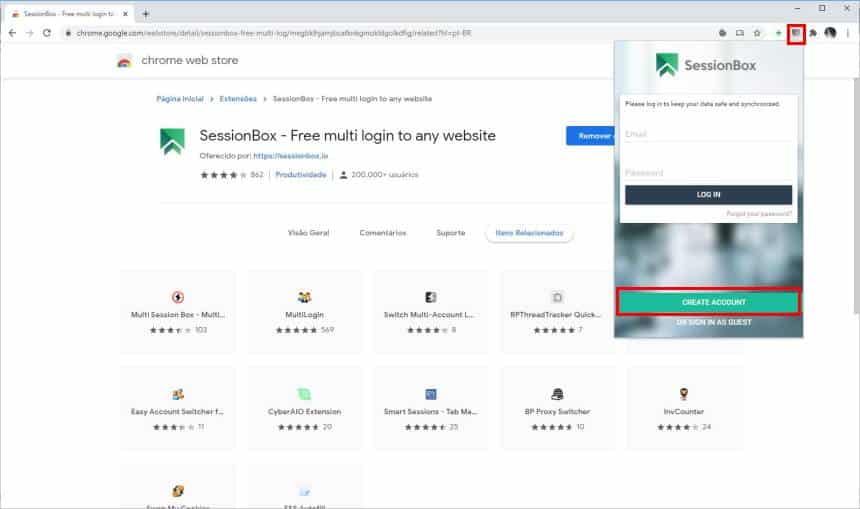The width and height of the screenshot is (860, 509).
Task: Open Chrome's three-dot menu
Action: 848,33
